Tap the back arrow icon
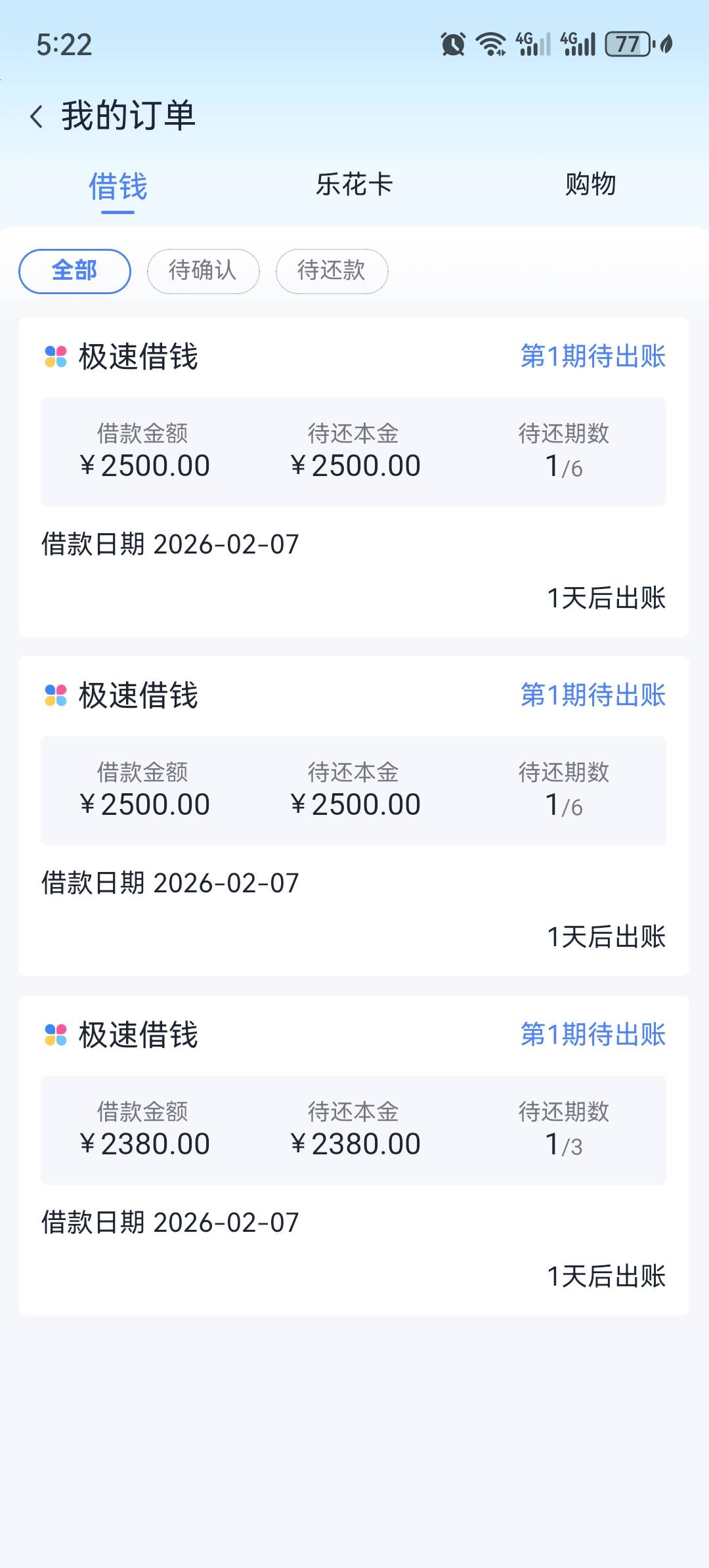 click(37, 117)
